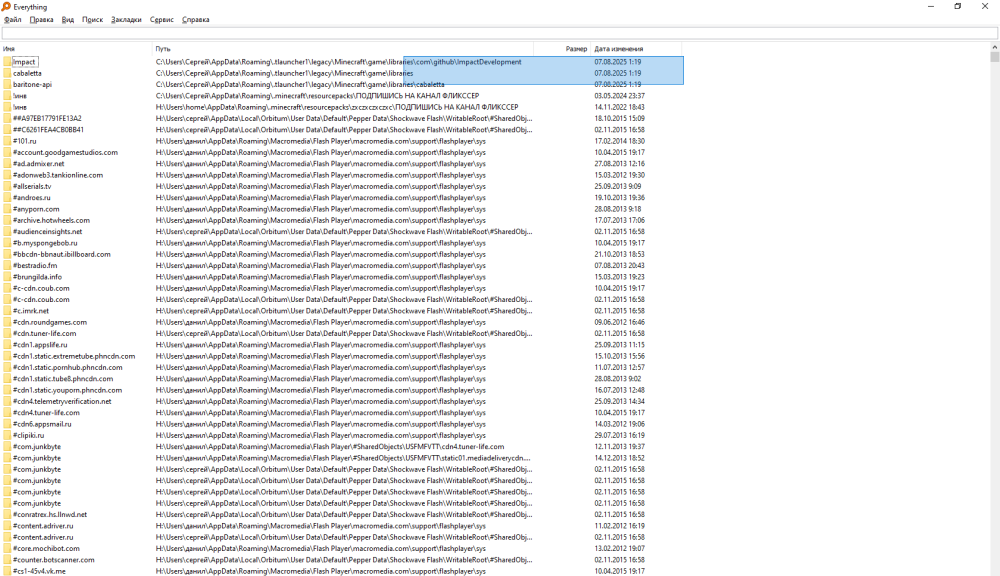Click folder icon next to #bbcdn-bbnaut.ibillboard.com

pos(7,255)
